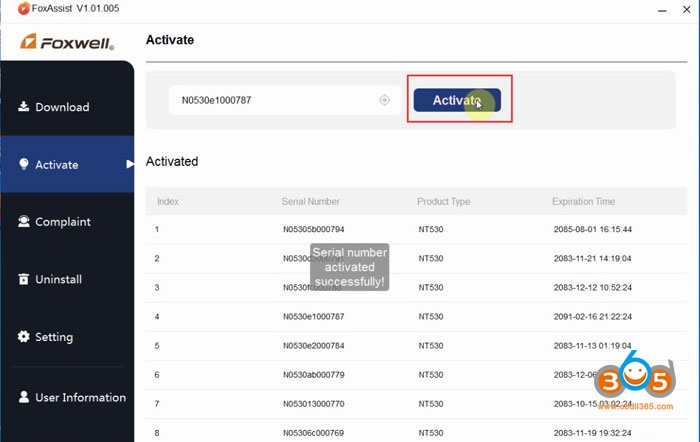Click NT530 product type in row 1
The width and height of the screenshot is (700, 442).
[x=431, y=229]
